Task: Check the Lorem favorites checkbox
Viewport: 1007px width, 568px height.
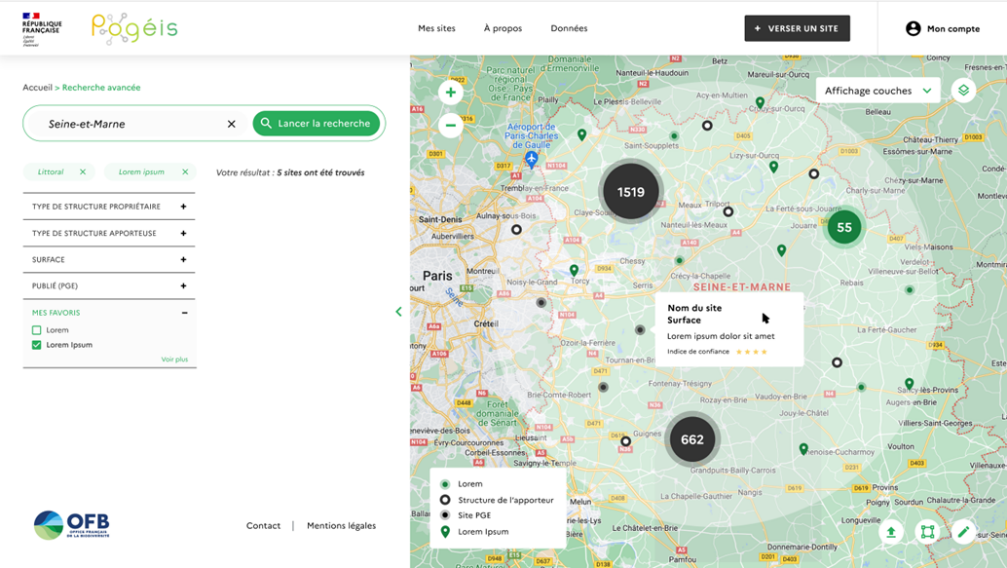Action: [x=37, y=330]
